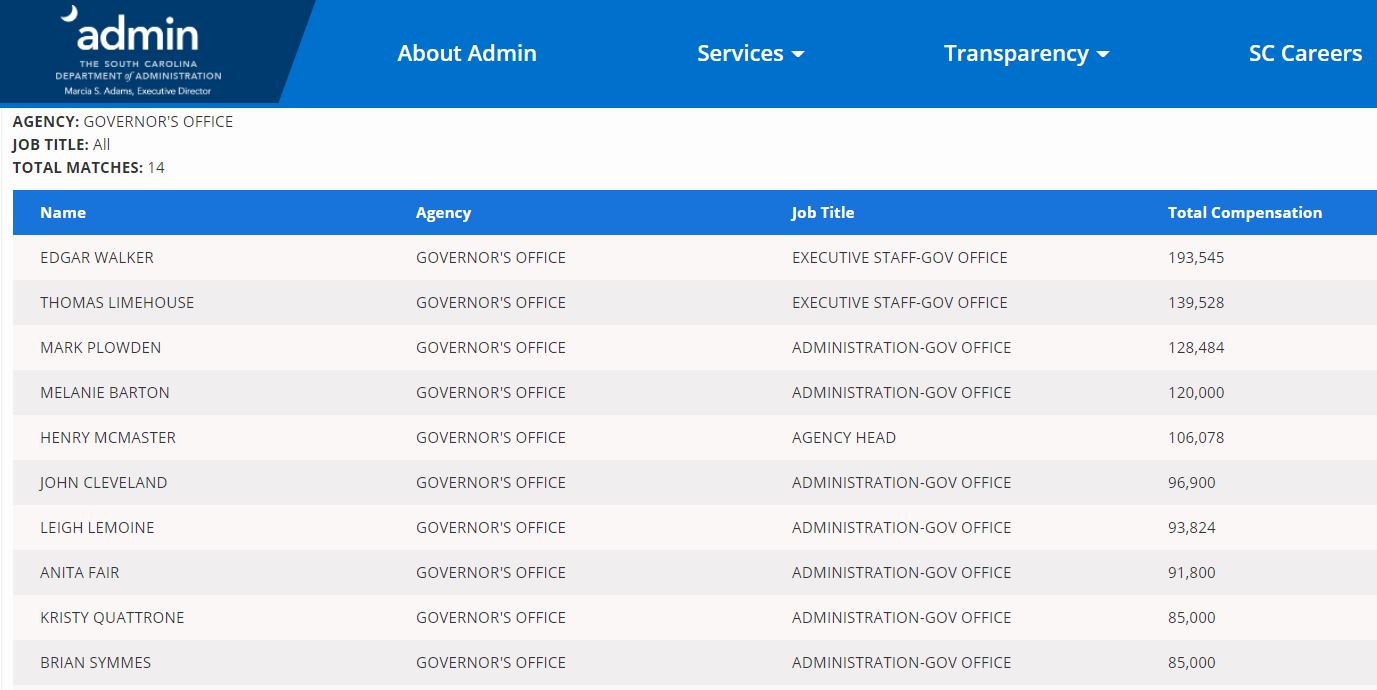
Task: Click compensation value 139,528
Action: (x=1196, y=302)
